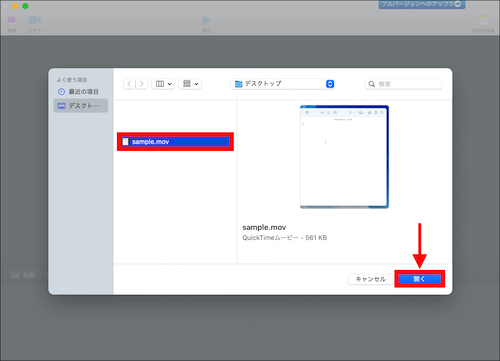Go back using the left chevron button

click(129, 84)
